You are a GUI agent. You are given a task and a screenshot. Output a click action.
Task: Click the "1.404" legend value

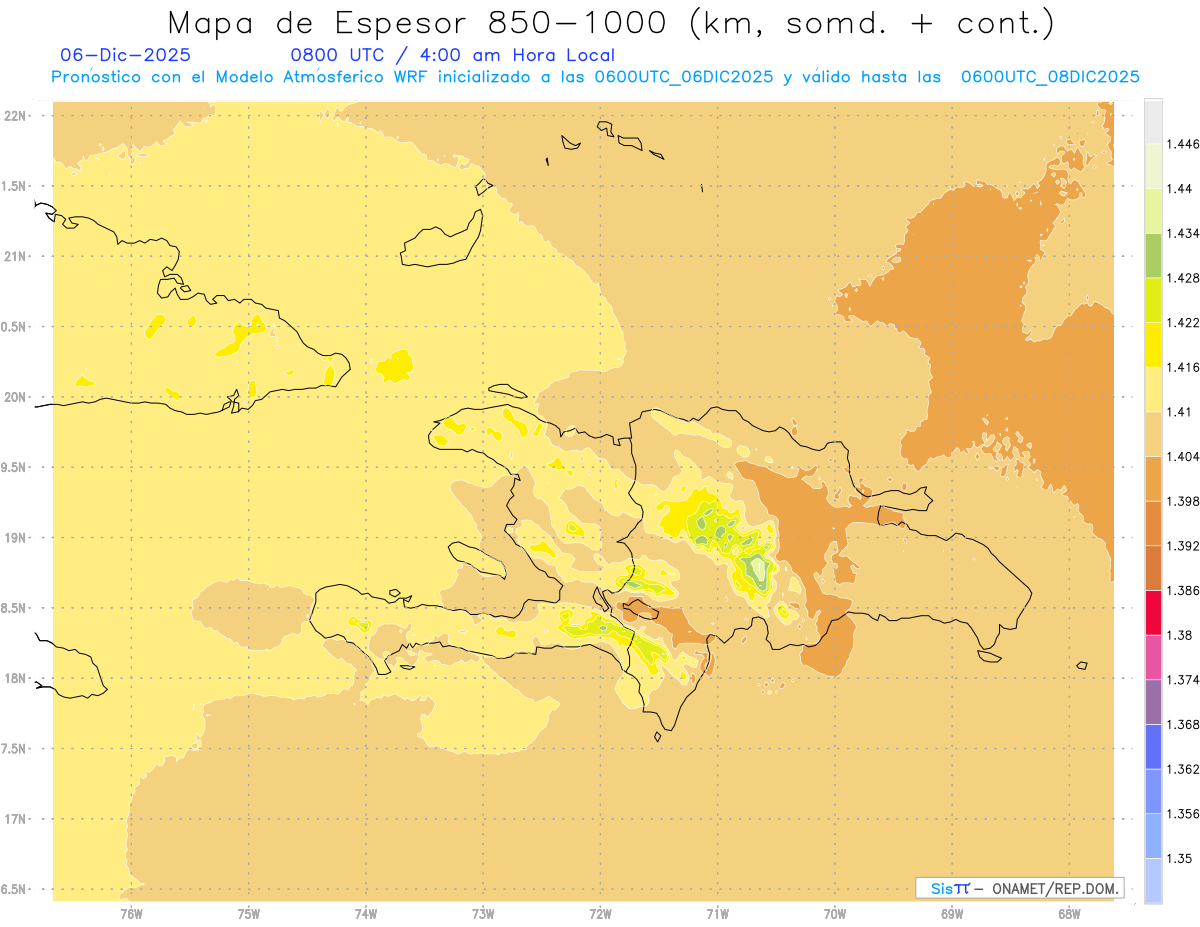tap(1183, 456)
